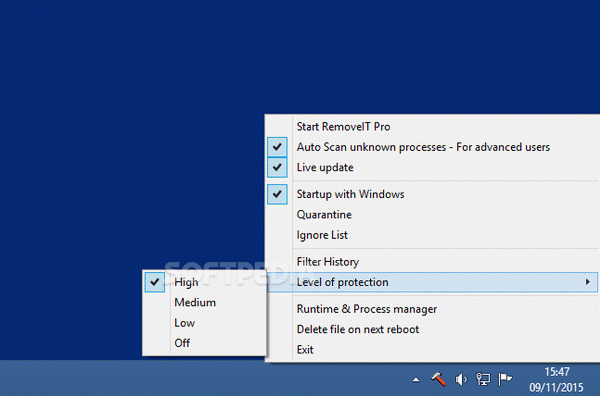Open the network tray icon

(x=483, y=379)
